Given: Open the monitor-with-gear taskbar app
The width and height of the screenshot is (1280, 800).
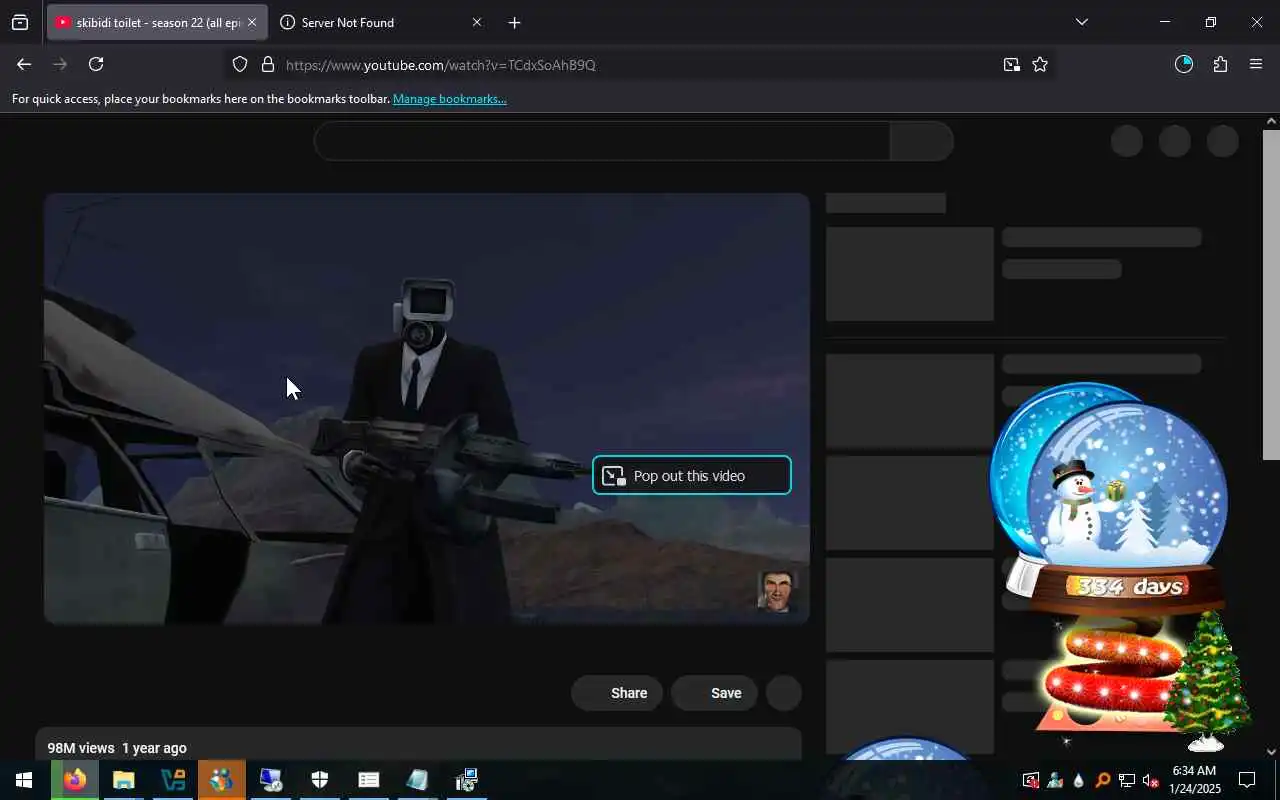Looking at the screenshot, I should 270,780.
